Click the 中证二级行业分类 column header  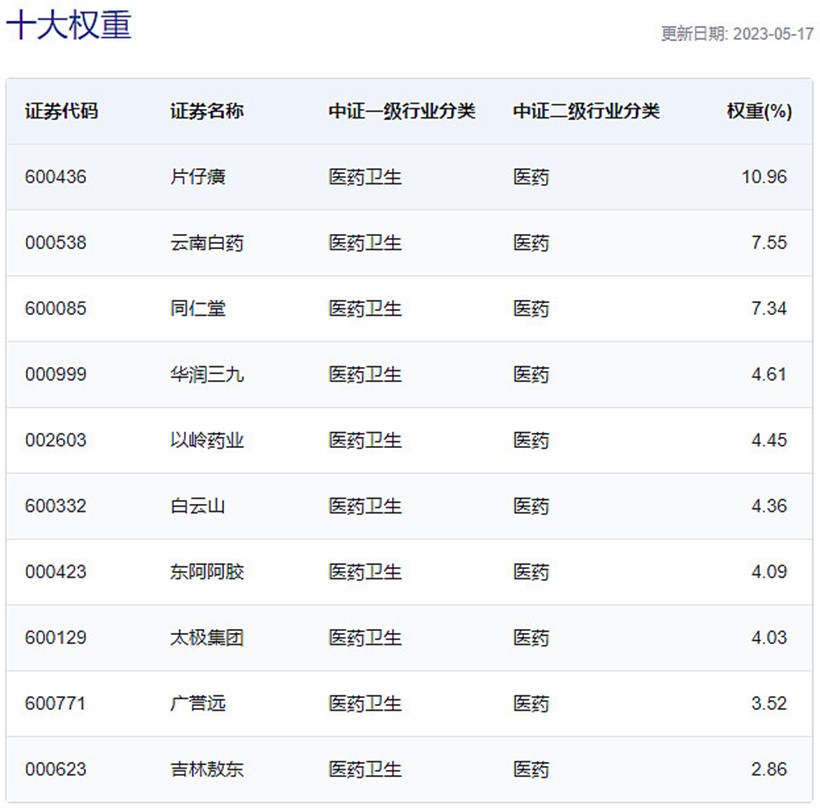(586, 111)
